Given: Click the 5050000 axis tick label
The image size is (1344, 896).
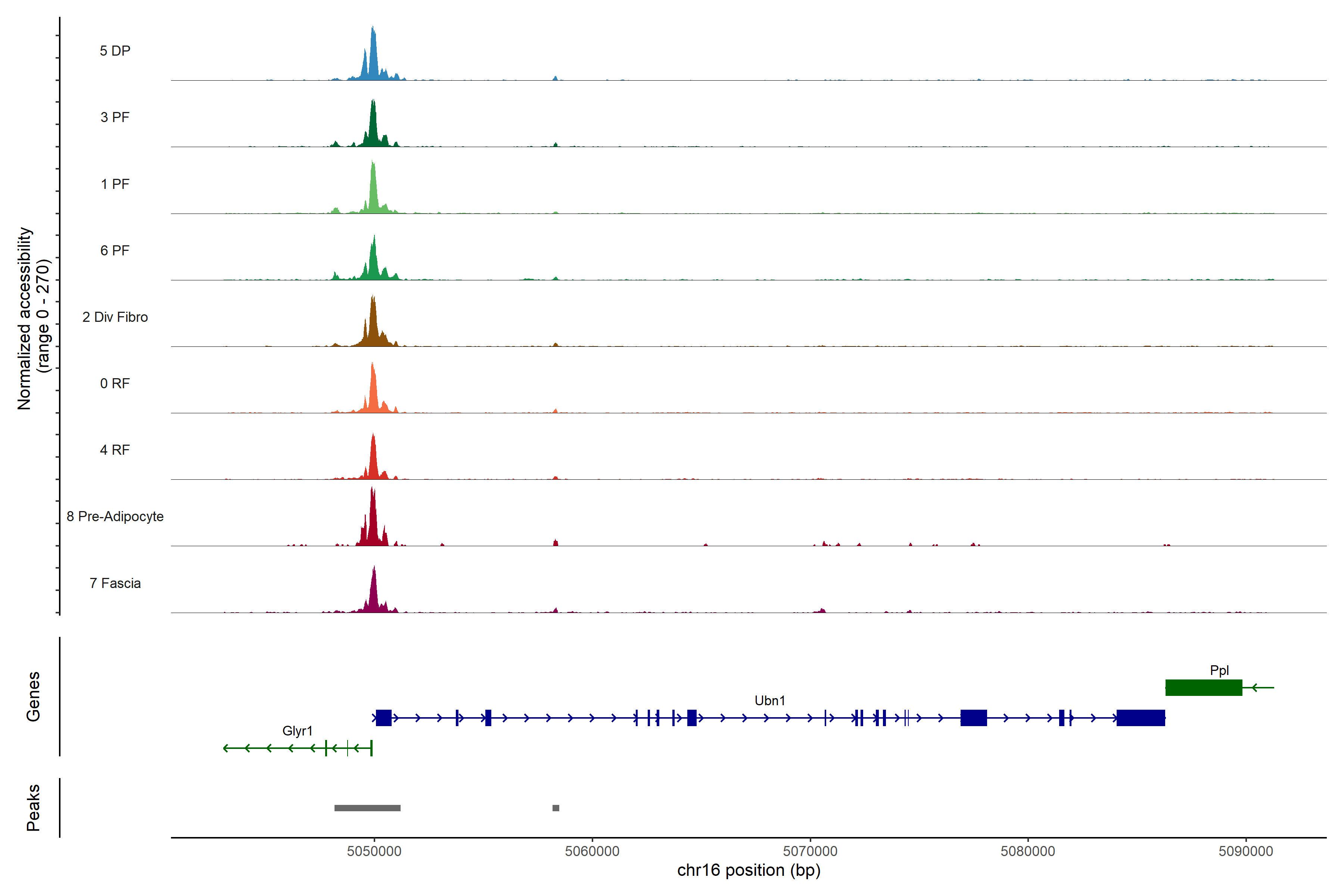Looking at the screenshot, I should [374, 851].
